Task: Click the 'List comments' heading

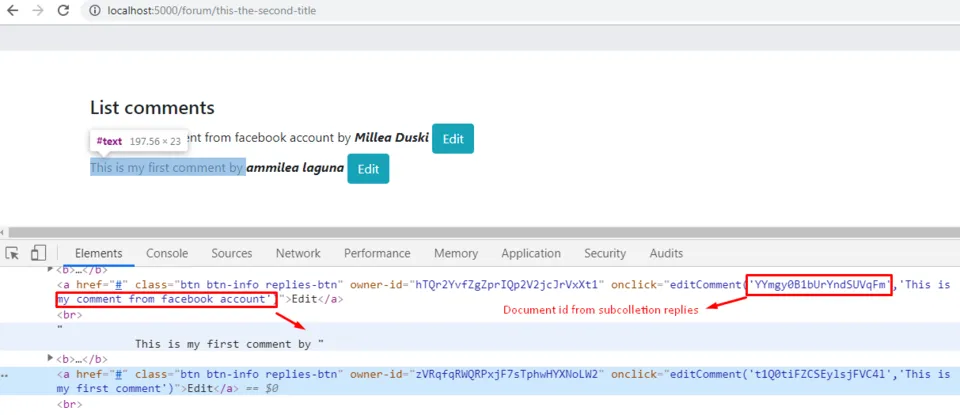Action: 152,108
